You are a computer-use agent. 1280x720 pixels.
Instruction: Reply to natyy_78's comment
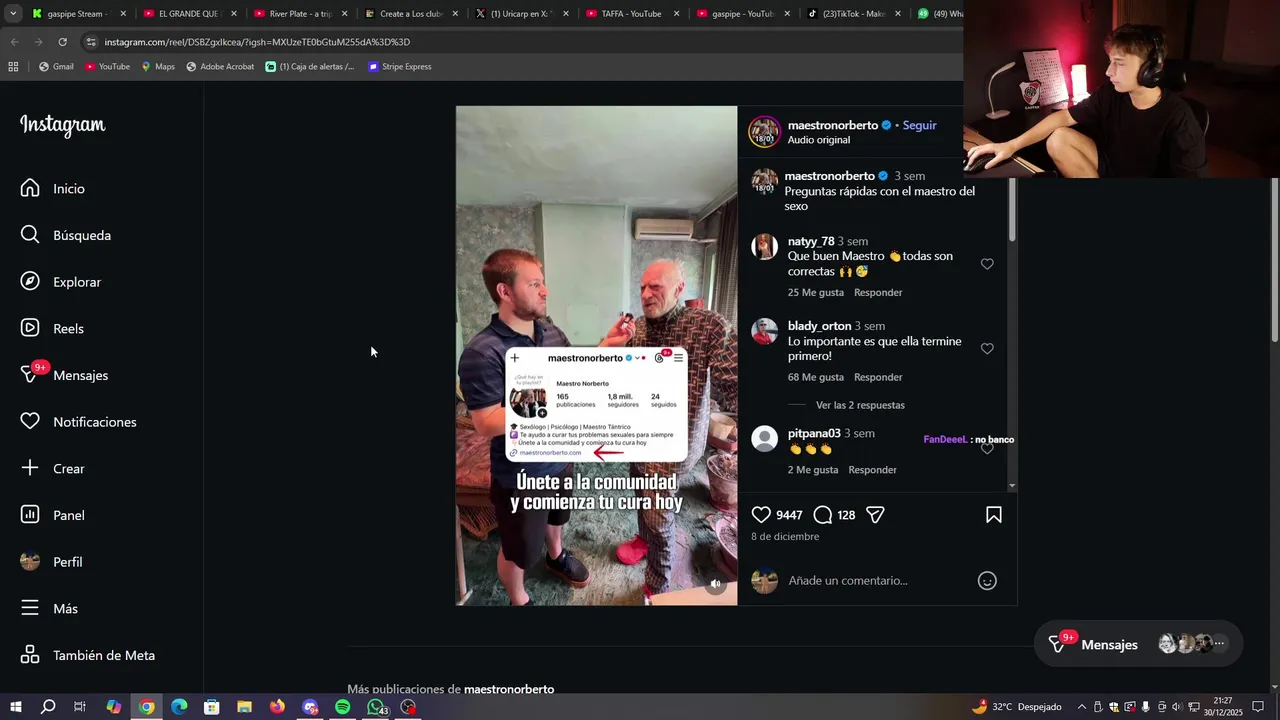[878, 292]
